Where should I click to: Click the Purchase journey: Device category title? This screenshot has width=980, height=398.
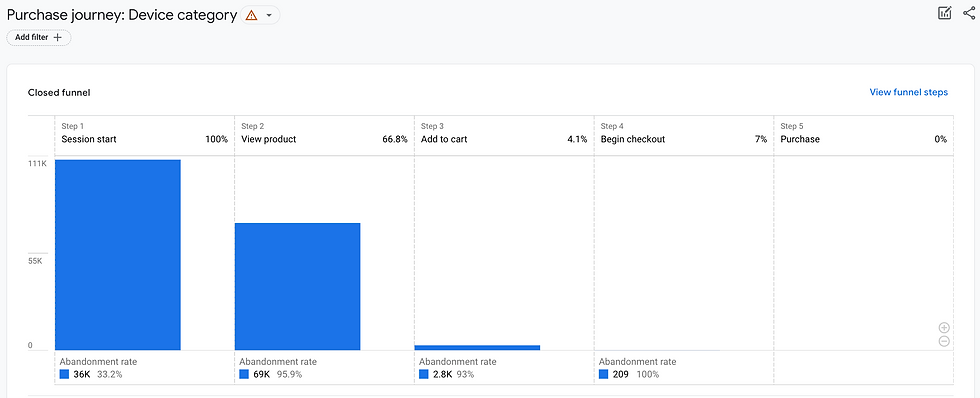pos(122,15)
